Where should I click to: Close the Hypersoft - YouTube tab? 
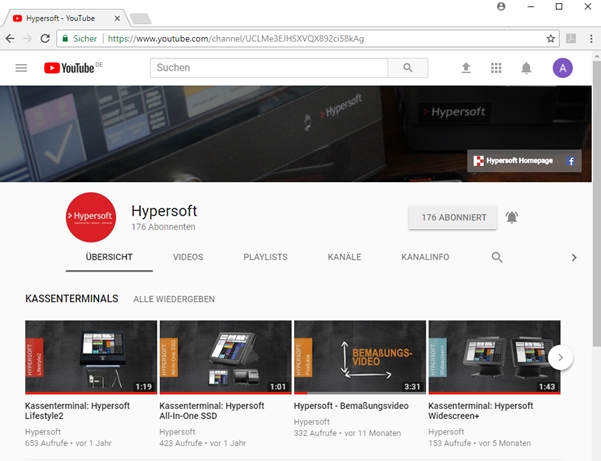tap(117, 18)
